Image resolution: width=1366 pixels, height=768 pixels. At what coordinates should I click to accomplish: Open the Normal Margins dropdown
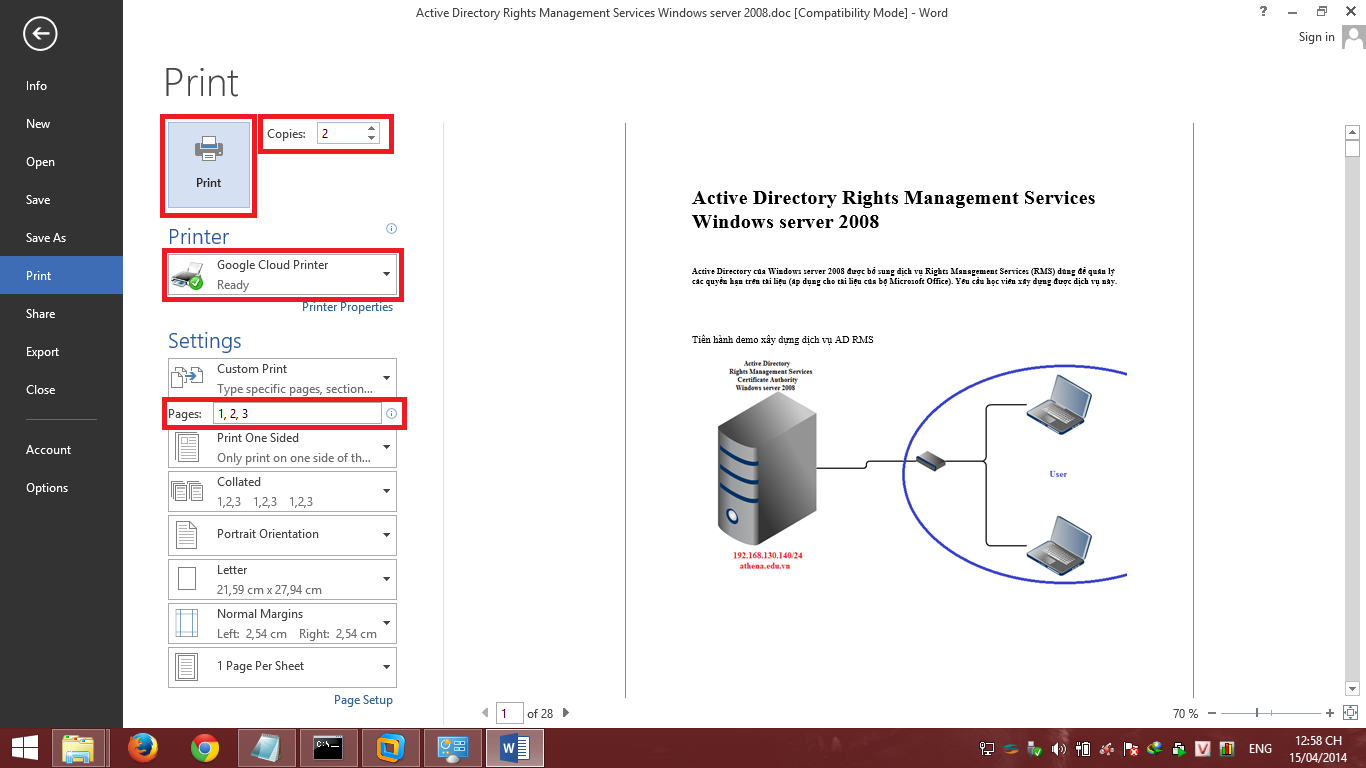tap(283, 623)
